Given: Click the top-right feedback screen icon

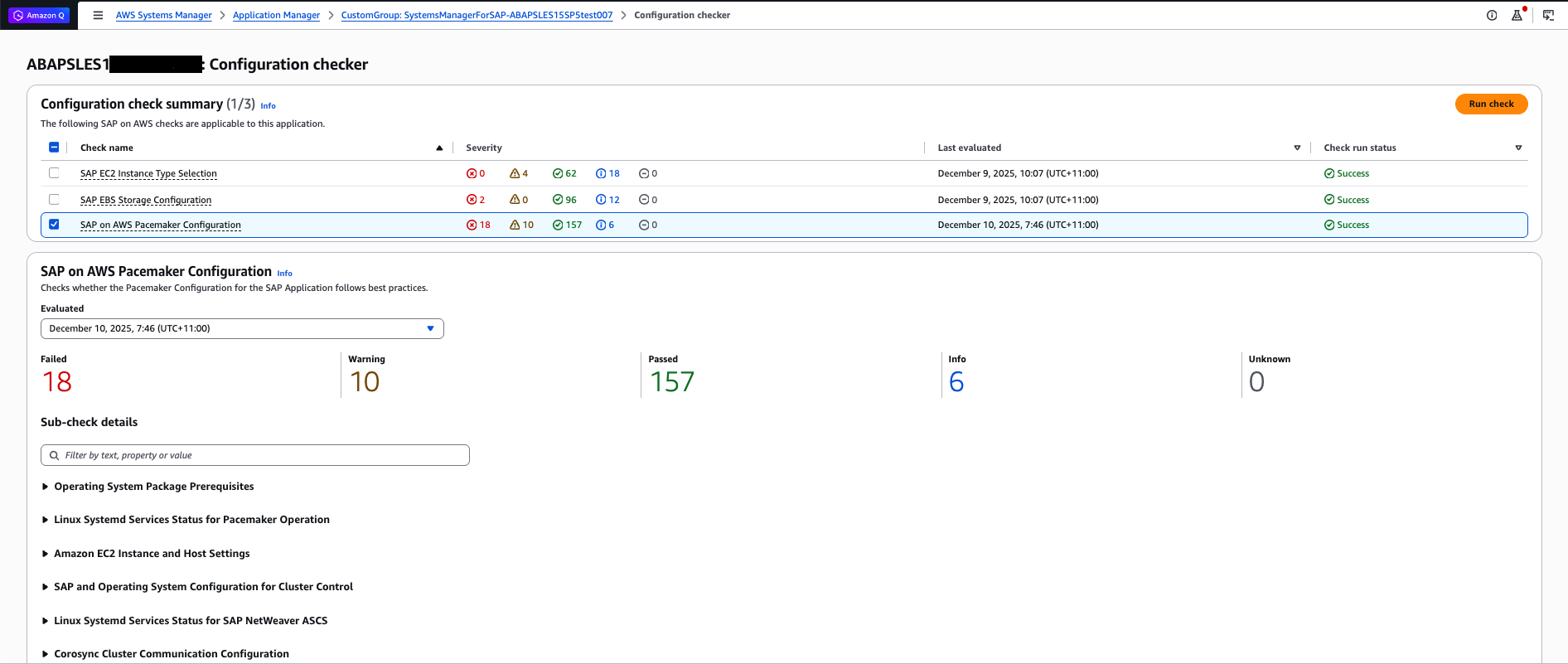Looking at the screenshot, I should pyautogui.click(x=1547, y=15).
